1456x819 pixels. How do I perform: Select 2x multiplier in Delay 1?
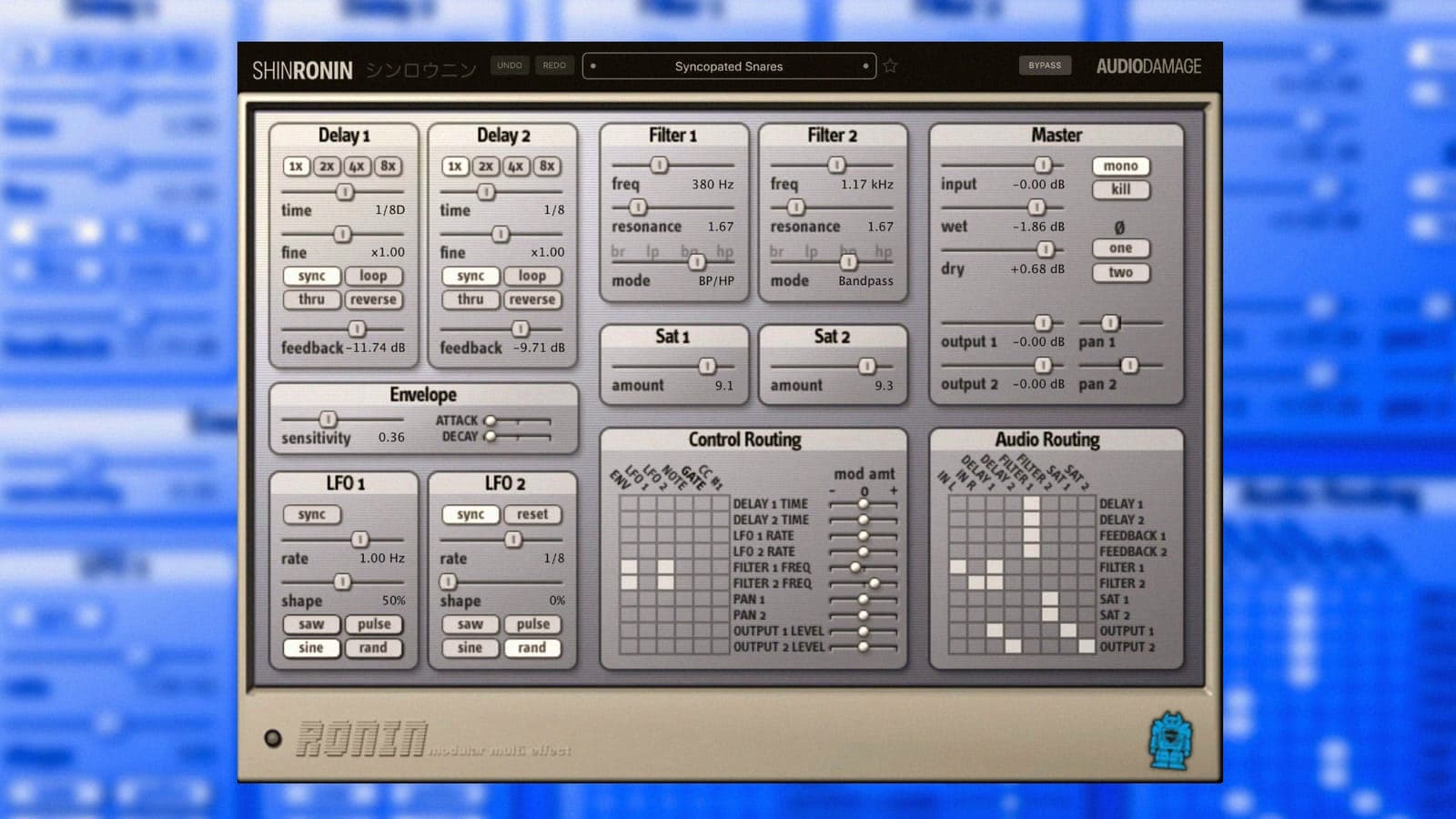pos(327,167)
